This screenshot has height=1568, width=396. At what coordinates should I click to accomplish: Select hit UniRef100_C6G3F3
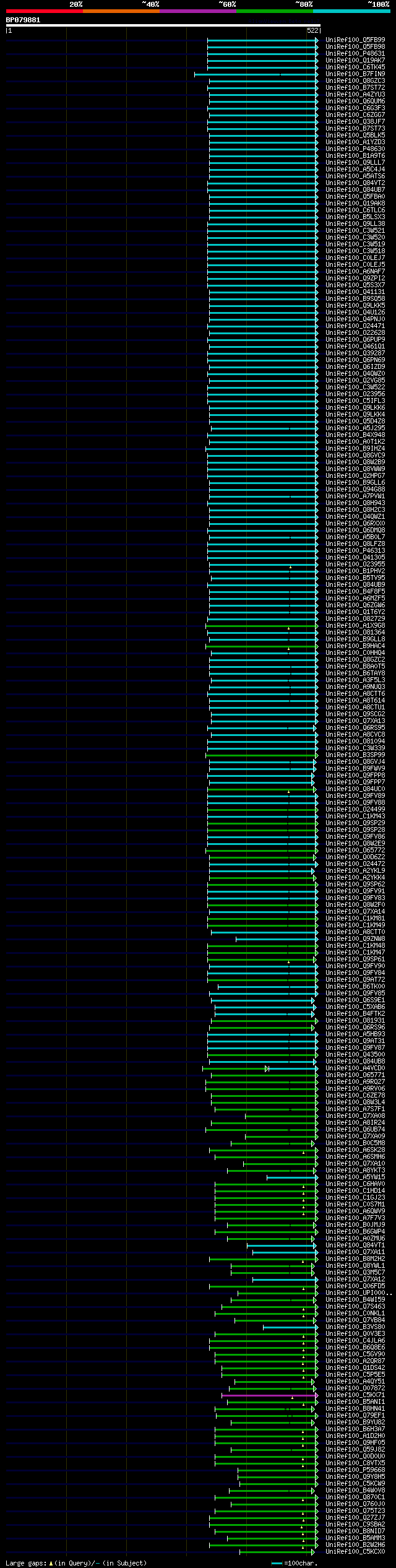pyautogui.click(x=355, y=108)
